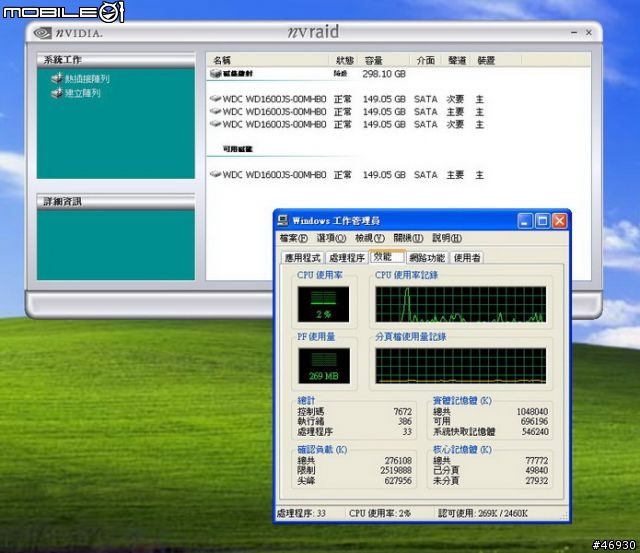The image size is (640, 553).
Task: Open the 檢視(V) menu in Task Manager
Action: [x=370, y=238]
